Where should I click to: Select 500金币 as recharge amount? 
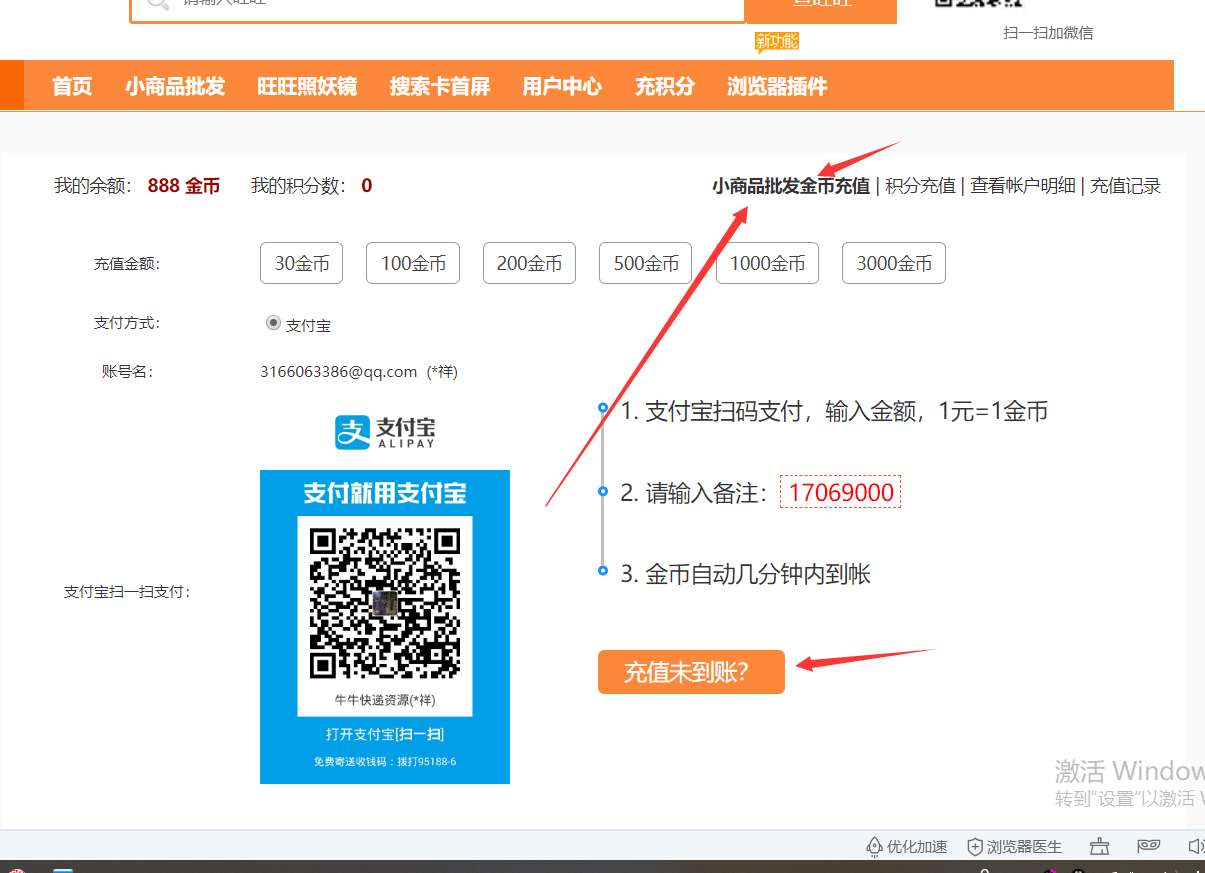(646, 263)
